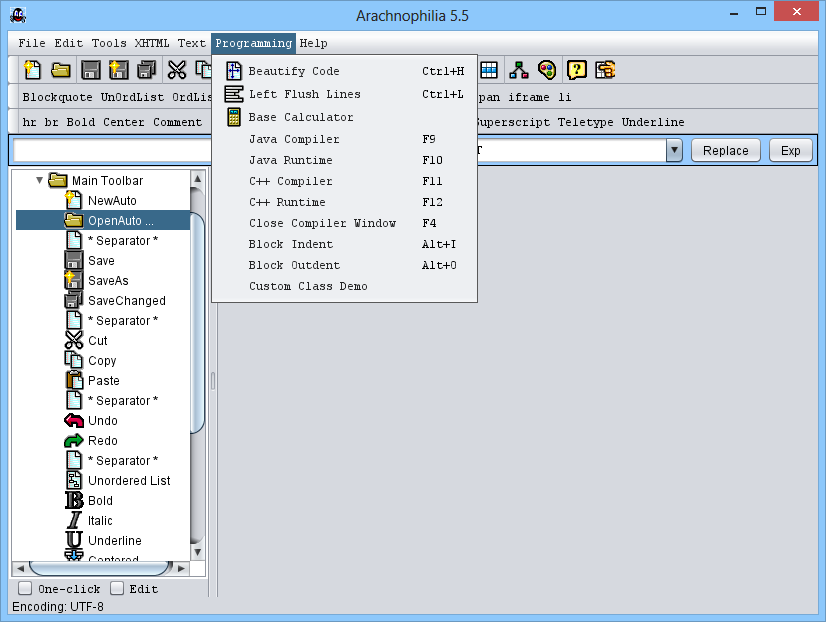
Task: Choose Custom Class Demo menu entry
Action: [345, 287]
